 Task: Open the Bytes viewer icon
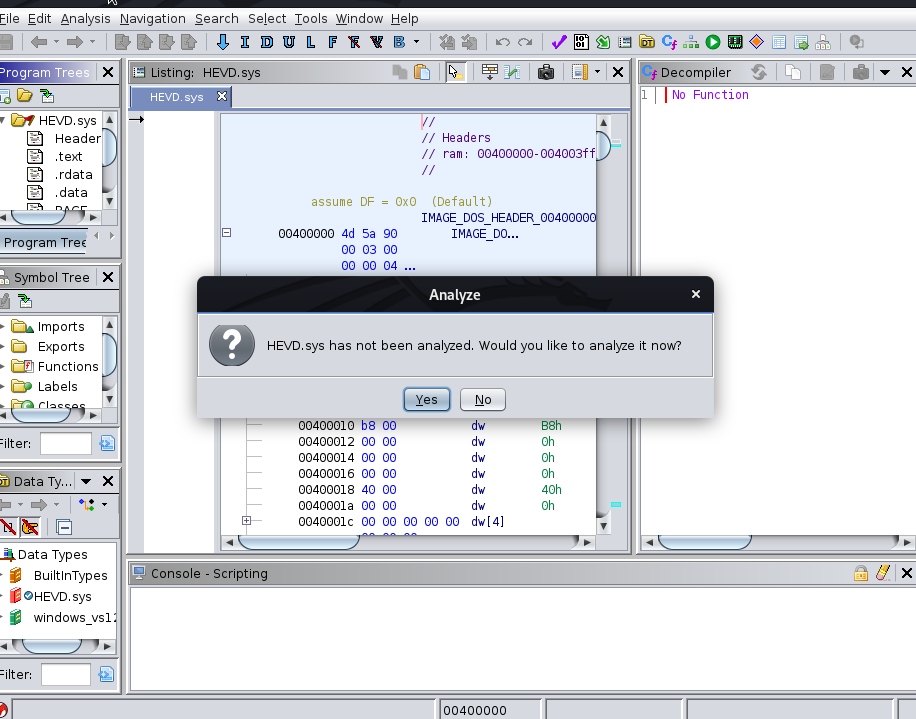point(581,42)
